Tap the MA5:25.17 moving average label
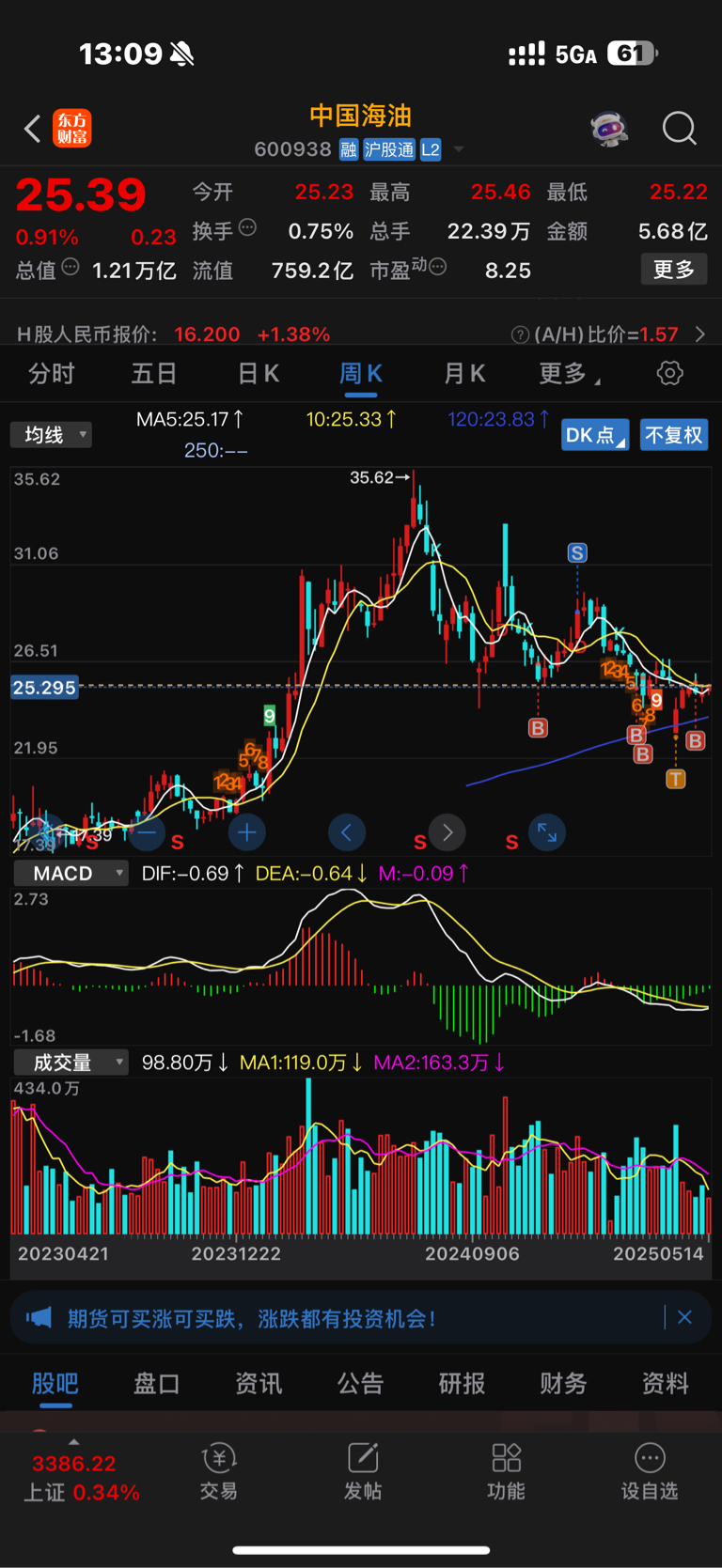722x1568 pixels. pos(191,419)
